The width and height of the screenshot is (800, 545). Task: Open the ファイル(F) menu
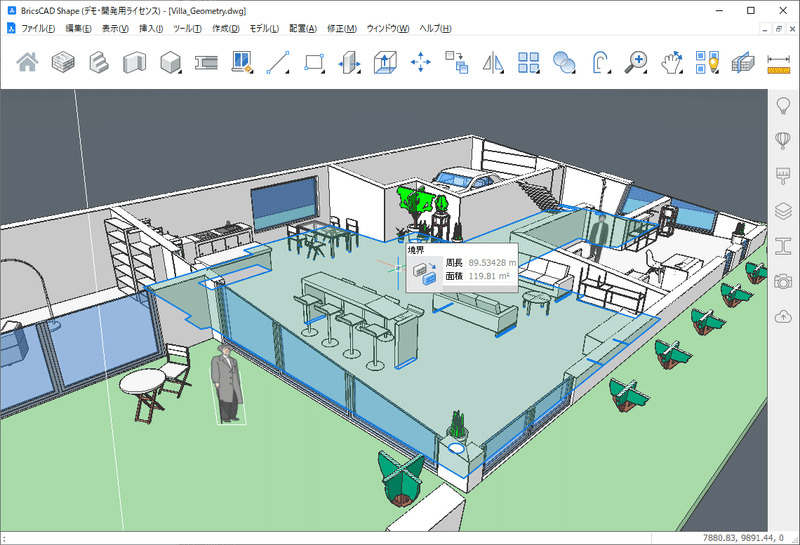coord(37,29)
